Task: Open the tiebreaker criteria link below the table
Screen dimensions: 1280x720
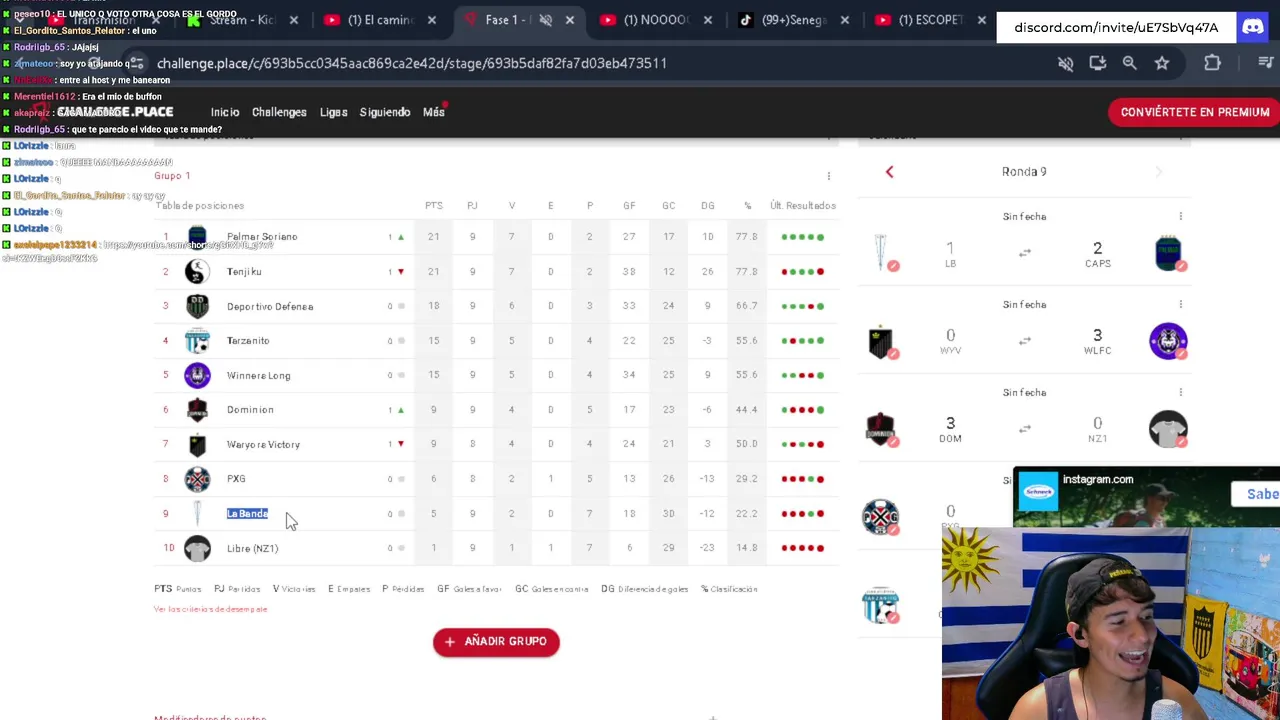Action: pyautogui.click(x=211, y=609)
